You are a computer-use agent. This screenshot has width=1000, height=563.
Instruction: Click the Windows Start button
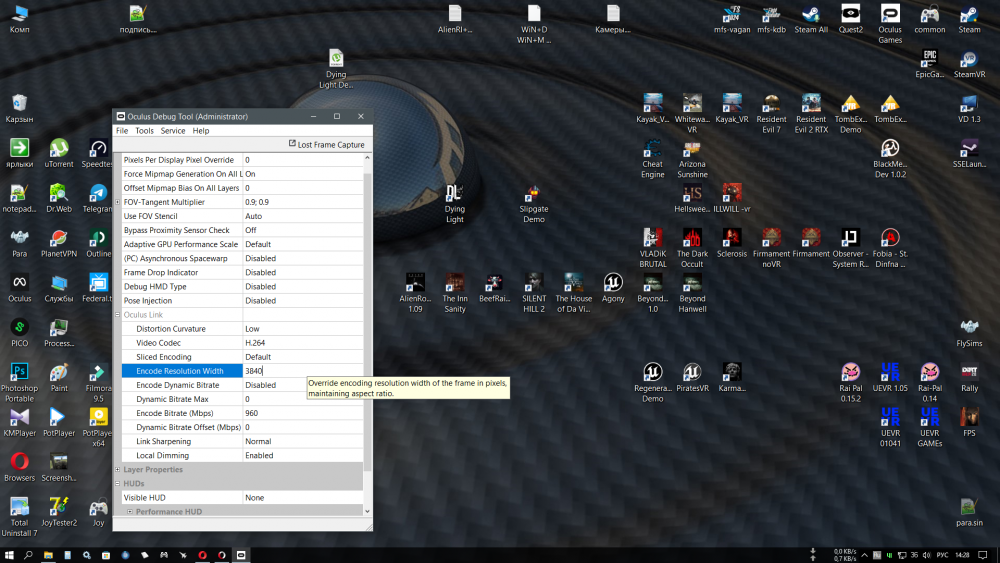(x=9, y=554)
